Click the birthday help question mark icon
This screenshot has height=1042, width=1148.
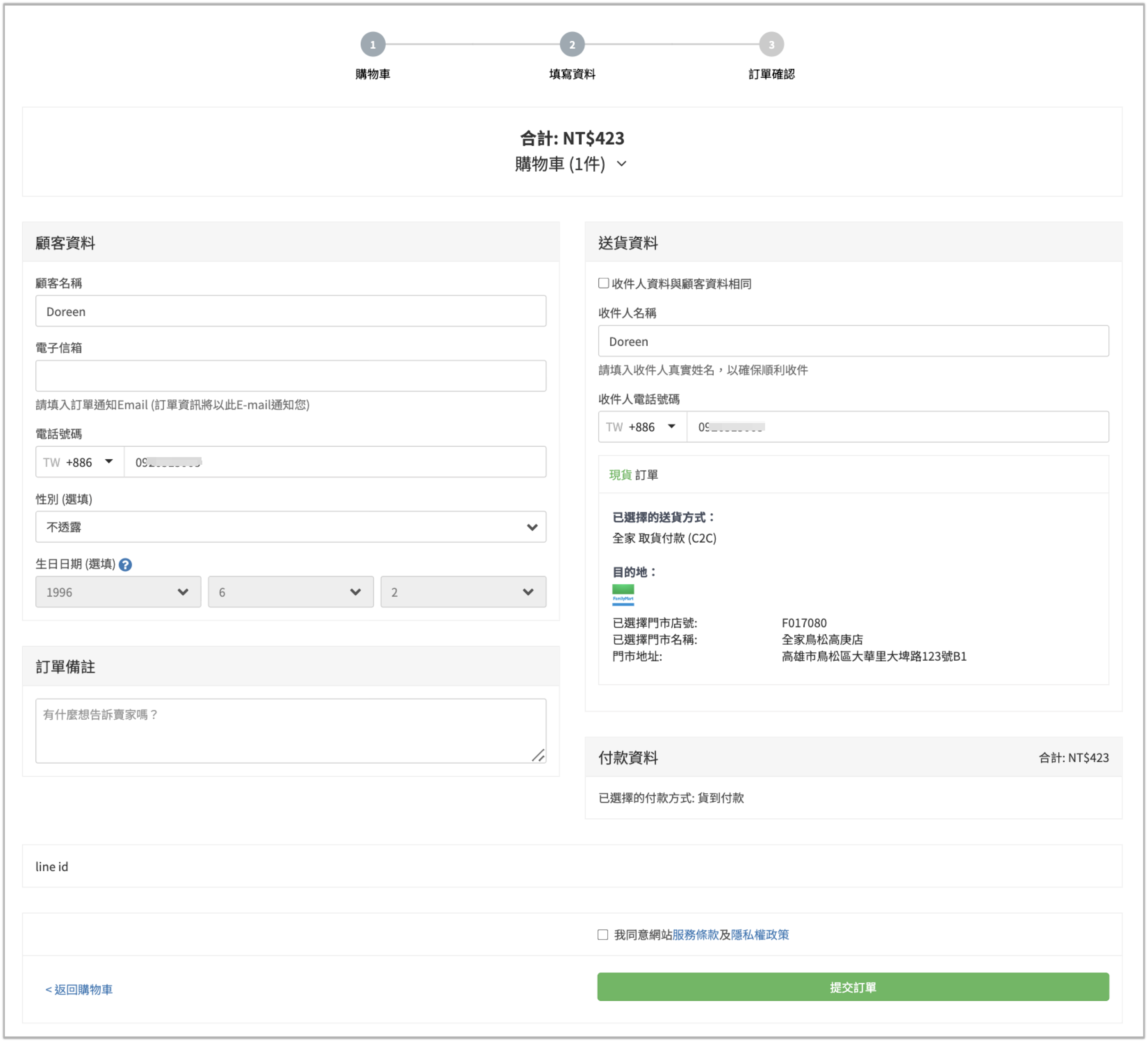pos(125,564)
